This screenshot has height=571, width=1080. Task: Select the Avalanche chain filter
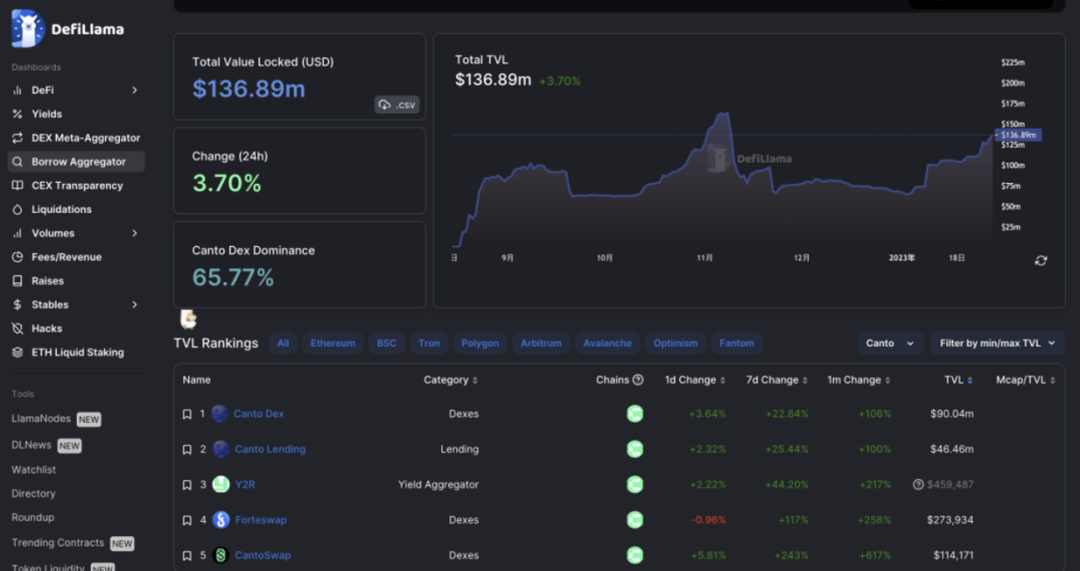[x=608, y=343]
